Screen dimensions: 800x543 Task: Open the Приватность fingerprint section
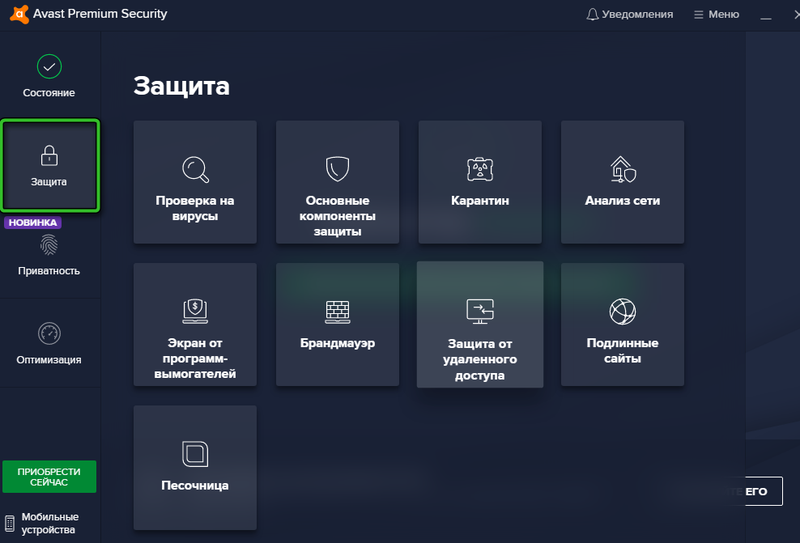49,255
